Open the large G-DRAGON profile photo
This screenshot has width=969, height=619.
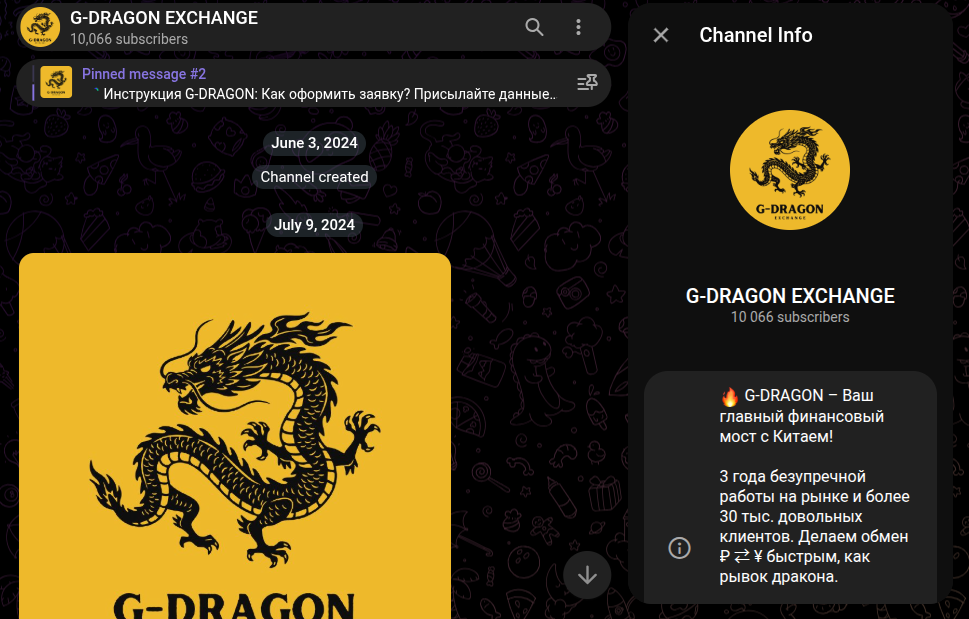click(790, 170)
